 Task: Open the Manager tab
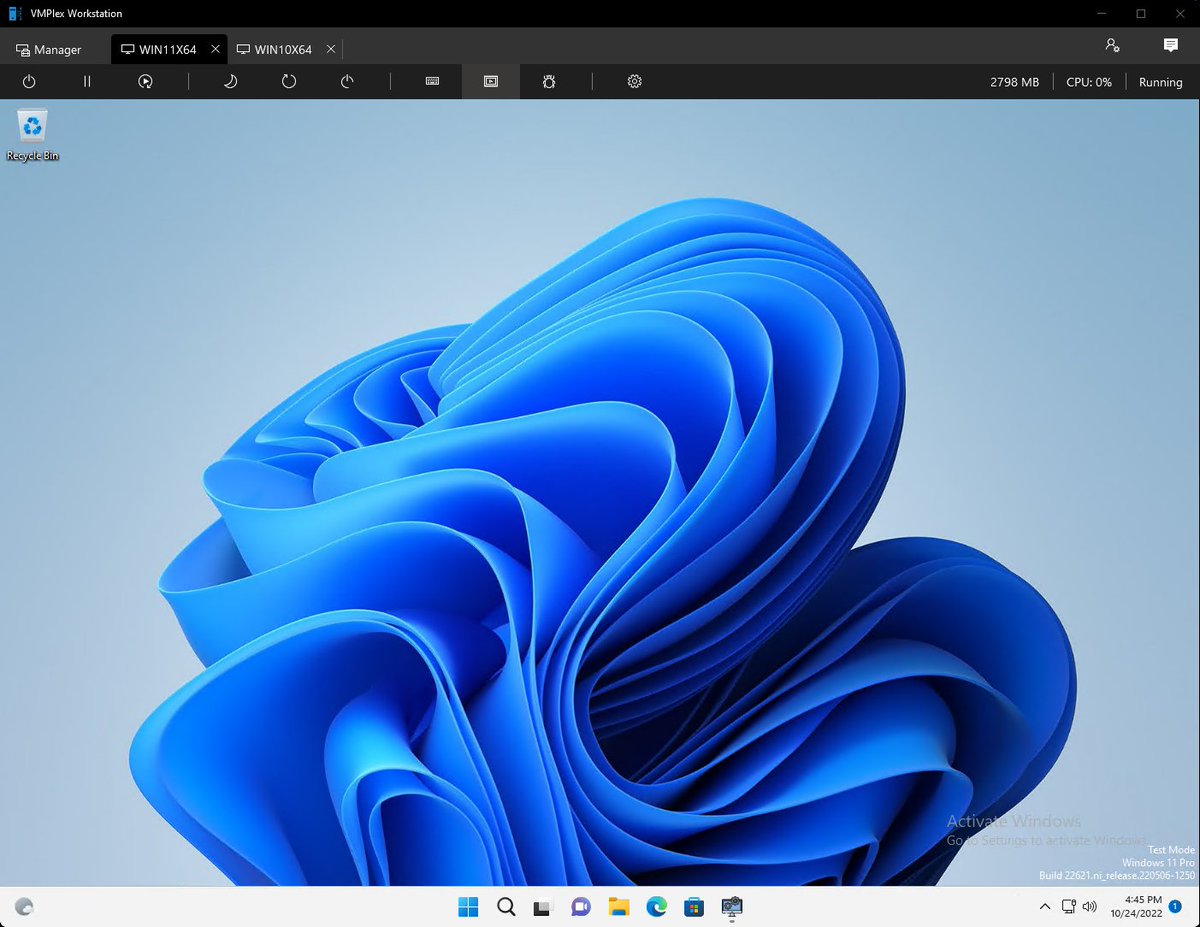(49, 48)
